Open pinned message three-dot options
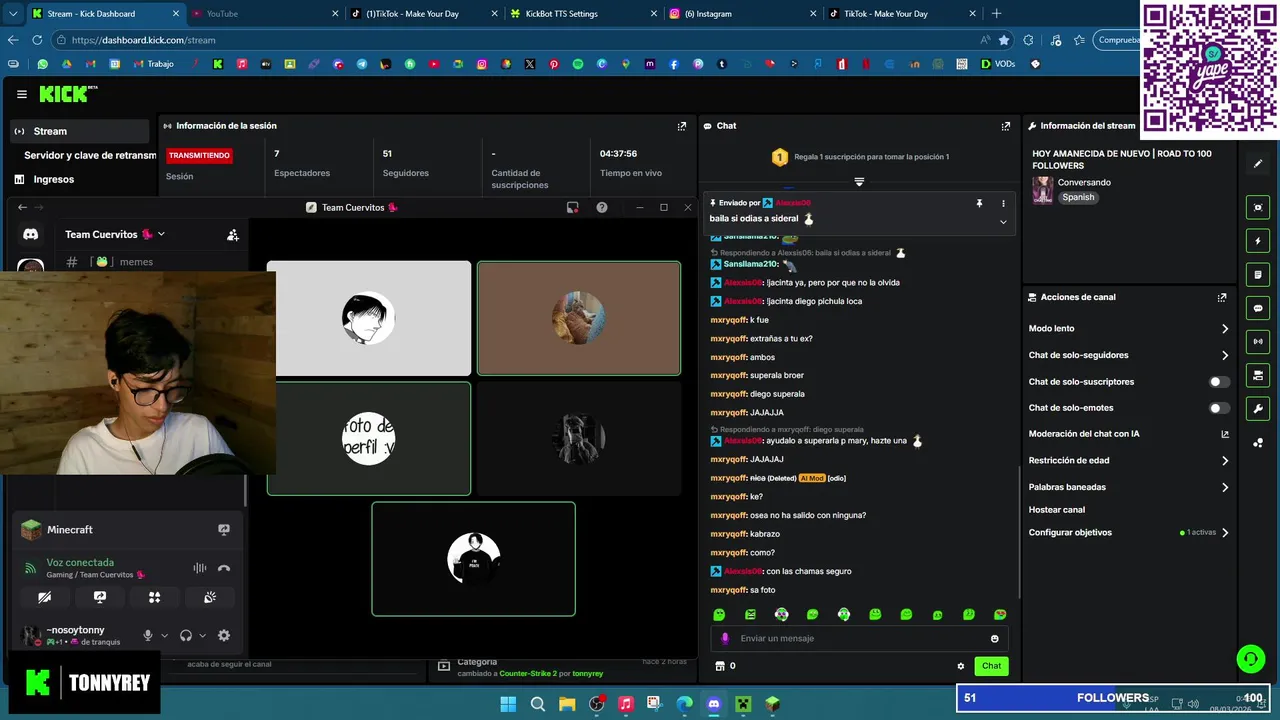The height and width of the screenshot is (720, 1280). [x=1003, y=203]
